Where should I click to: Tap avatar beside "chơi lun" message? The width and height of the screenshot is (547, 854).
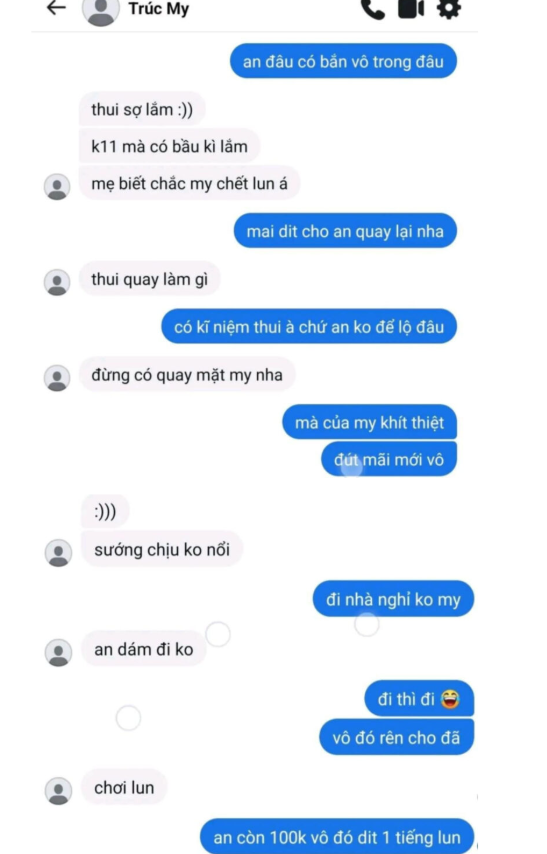pyautogui.click(x=58, y=791)
